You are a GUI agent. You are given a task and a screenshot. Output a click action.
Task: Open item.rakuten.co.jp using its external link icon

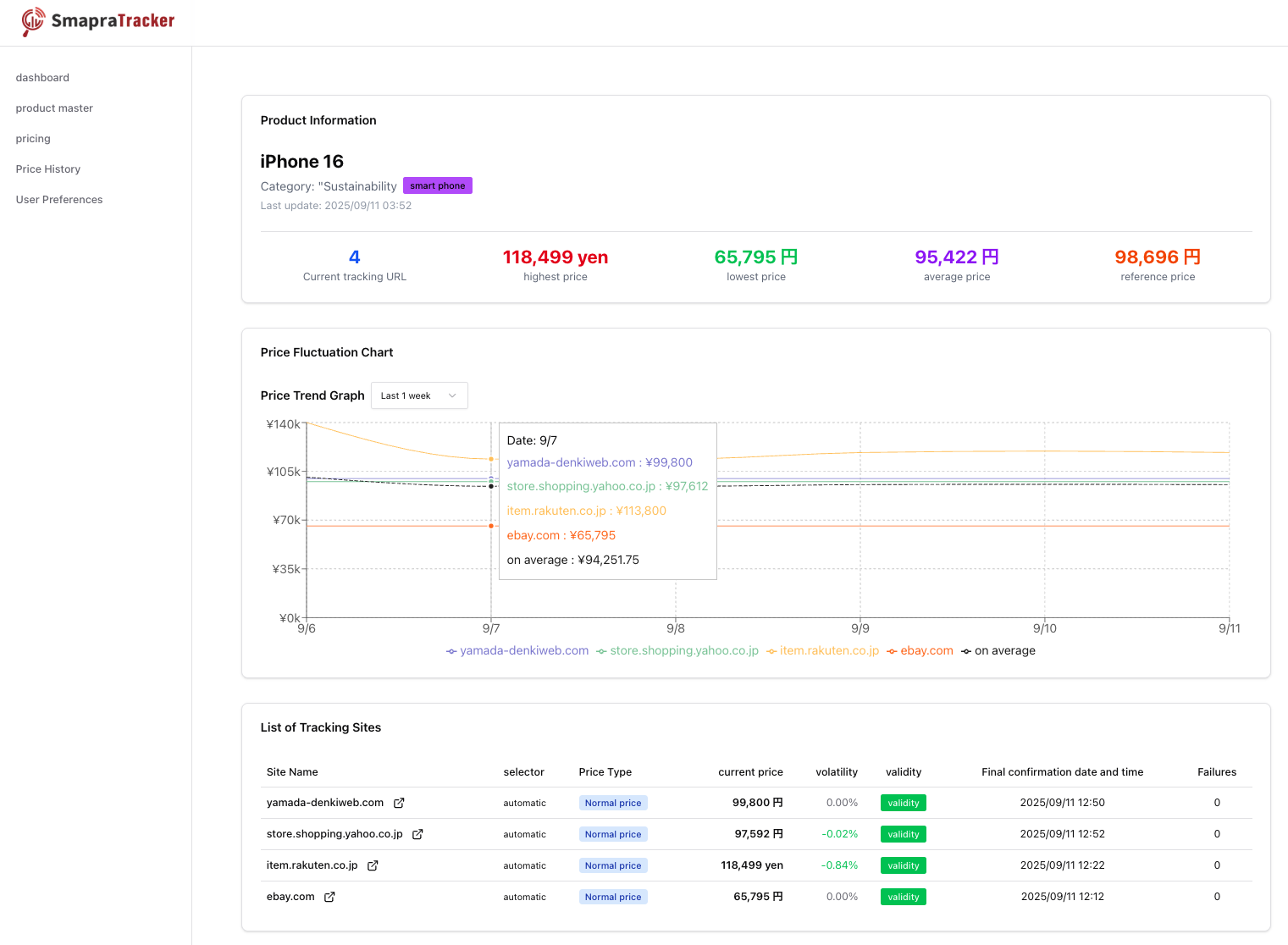coord(373,865)
